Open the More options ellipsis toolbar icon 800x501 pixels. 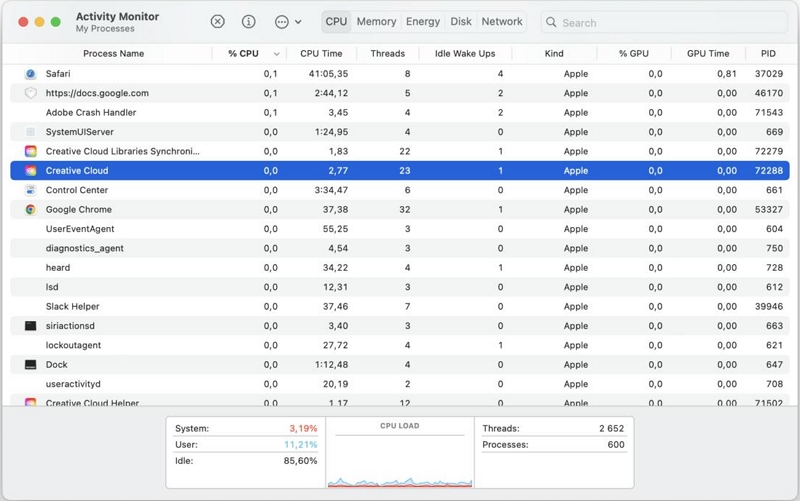point(282,22)
